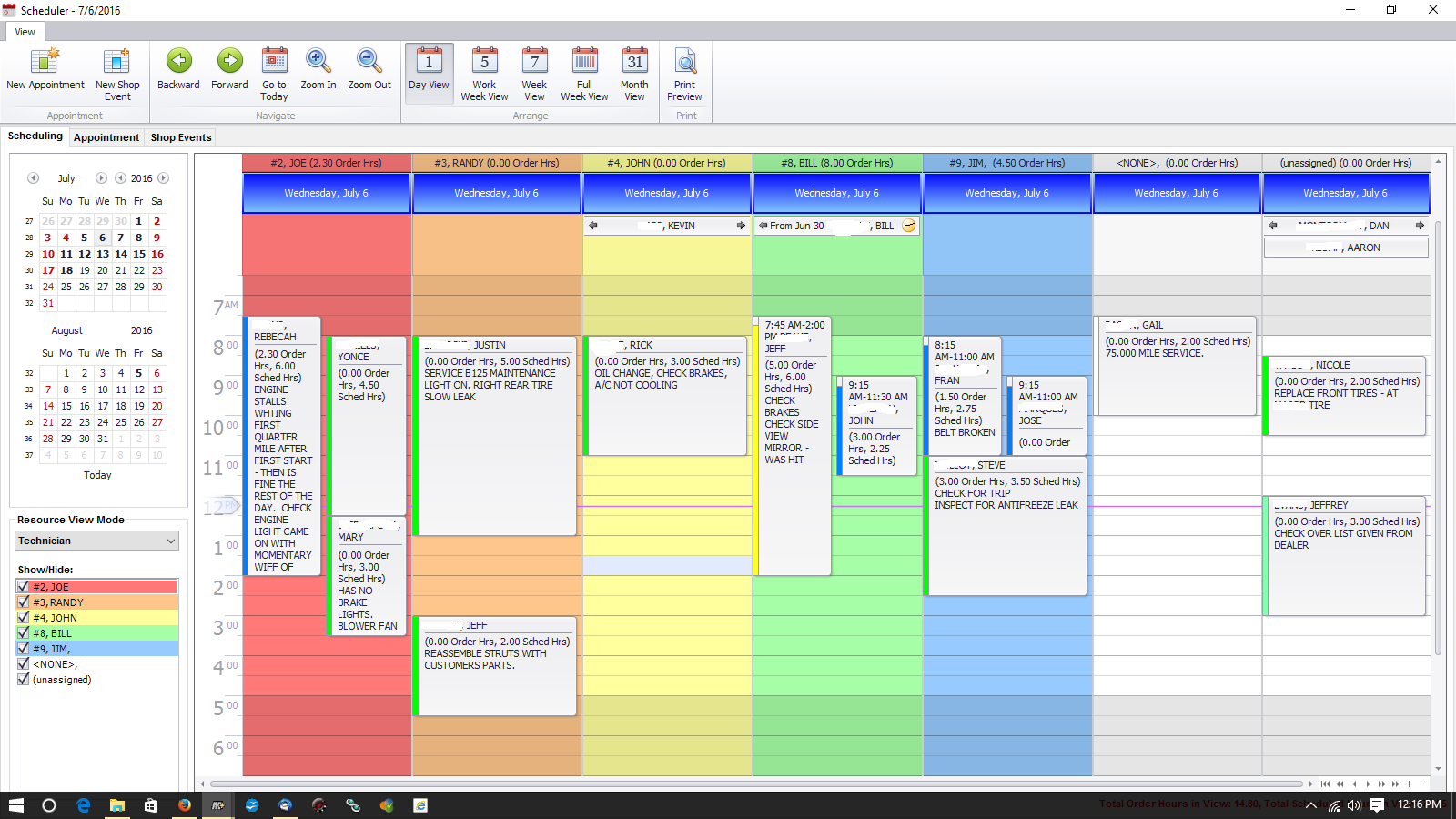Click the vertical scrollbar down arrow
Image resolution: width=1456 pixels, height=819 pixels.
[1439, 769]
